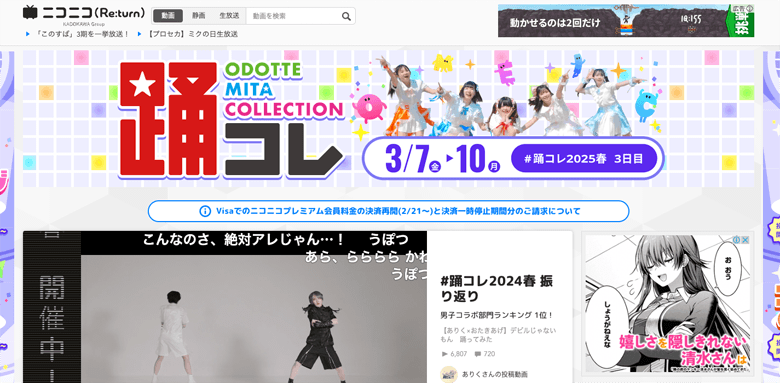This screenshot has height=383, width=780.
Task: Focus the 動画を検索 search field
Action: click(x=293, y=16)
